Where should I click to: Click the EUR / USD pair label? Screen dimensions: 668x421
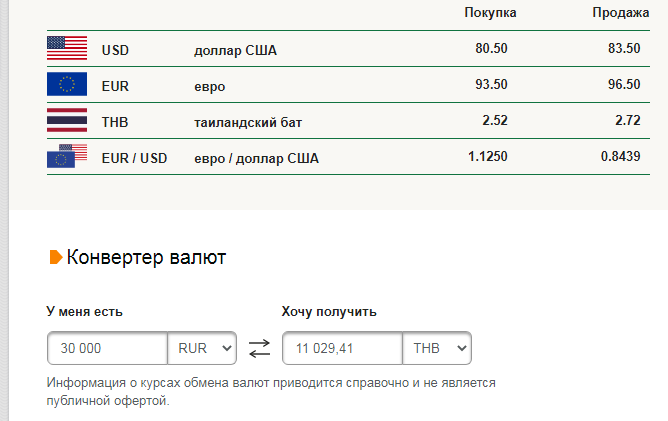(134, 158)
